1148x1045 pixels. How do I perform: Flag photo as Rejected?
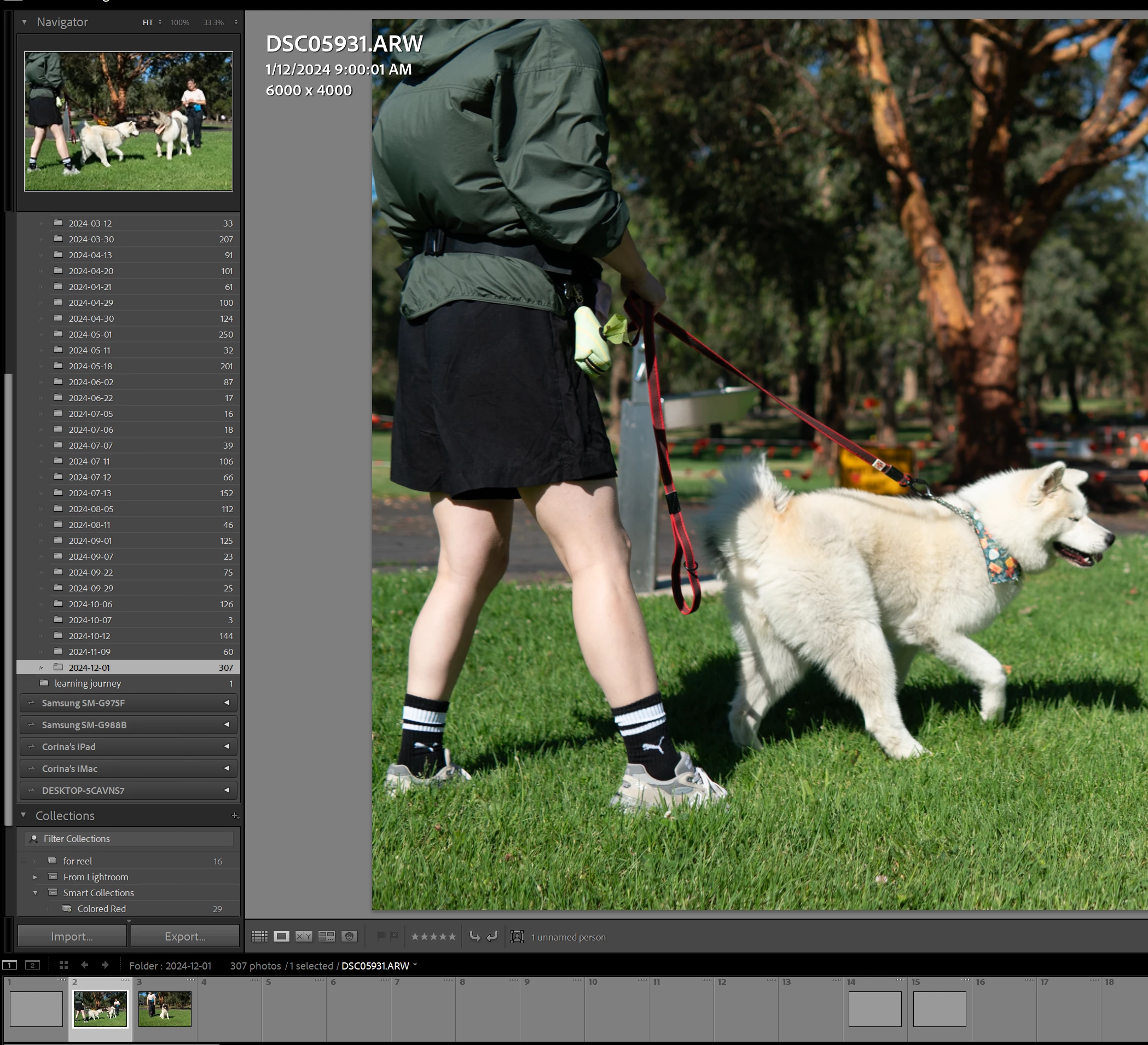(x=394, y=936)
